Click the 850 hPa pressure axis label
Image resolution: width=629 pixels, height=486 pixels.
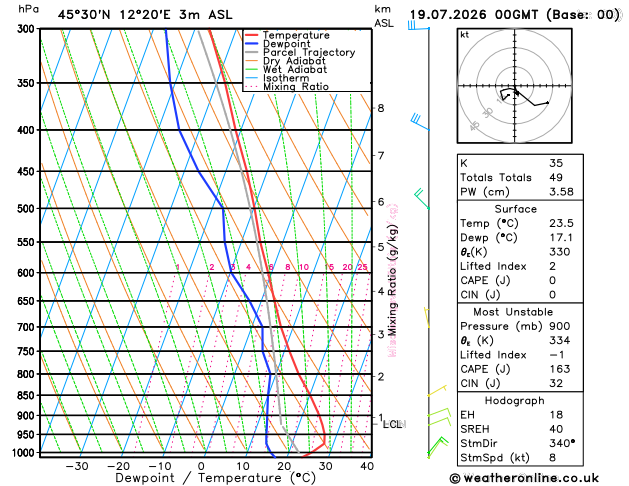[x=28, y=395]
